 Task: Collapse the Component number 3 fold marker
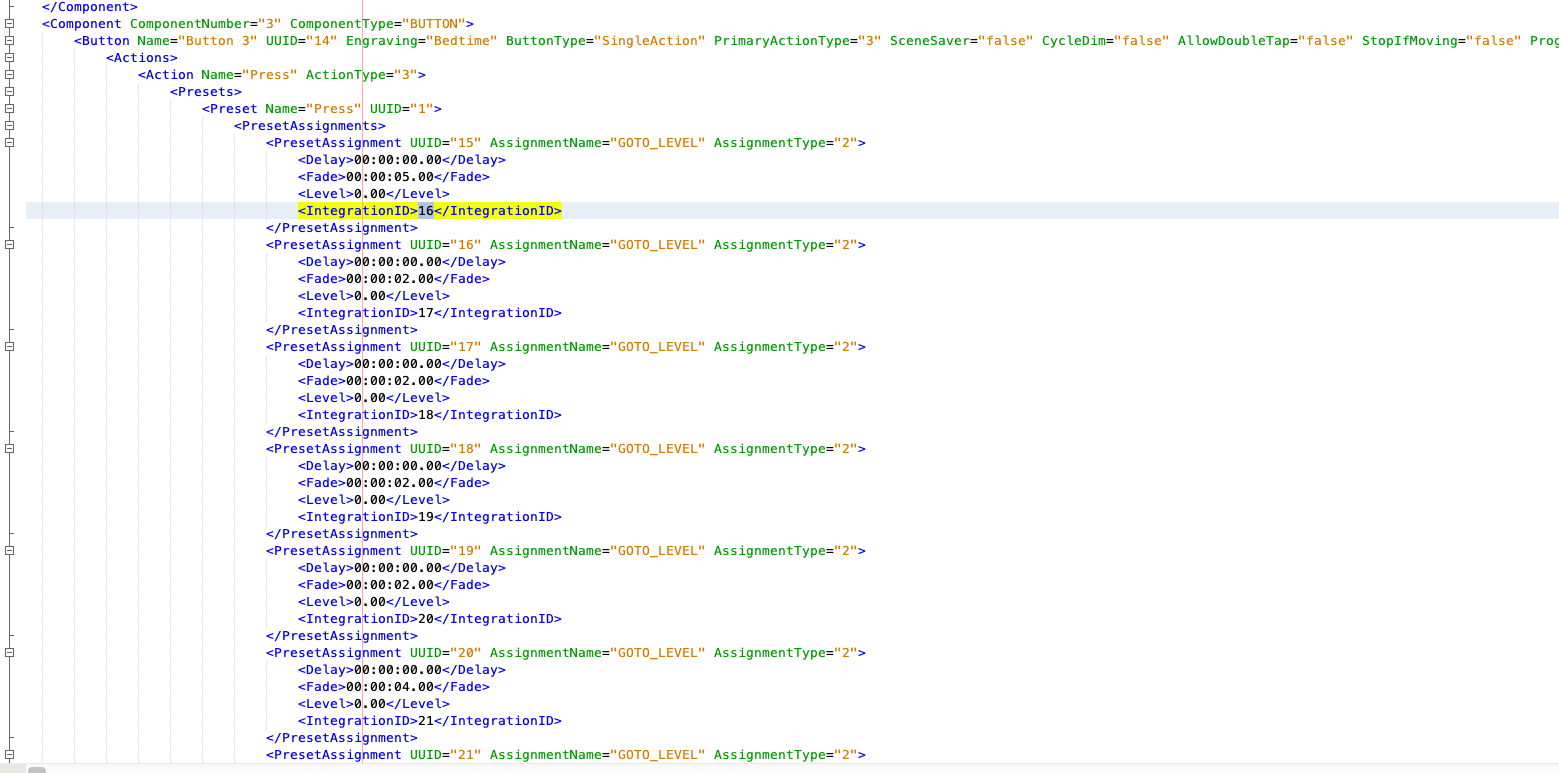(x=9, y=24)
